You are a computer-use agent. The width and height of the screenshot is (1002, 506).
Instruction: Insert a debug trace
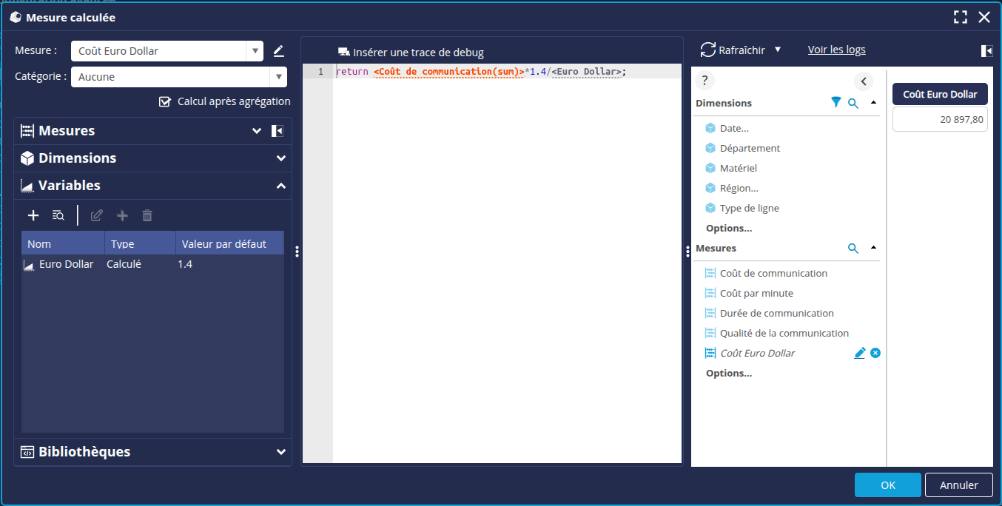coord(410,52)
